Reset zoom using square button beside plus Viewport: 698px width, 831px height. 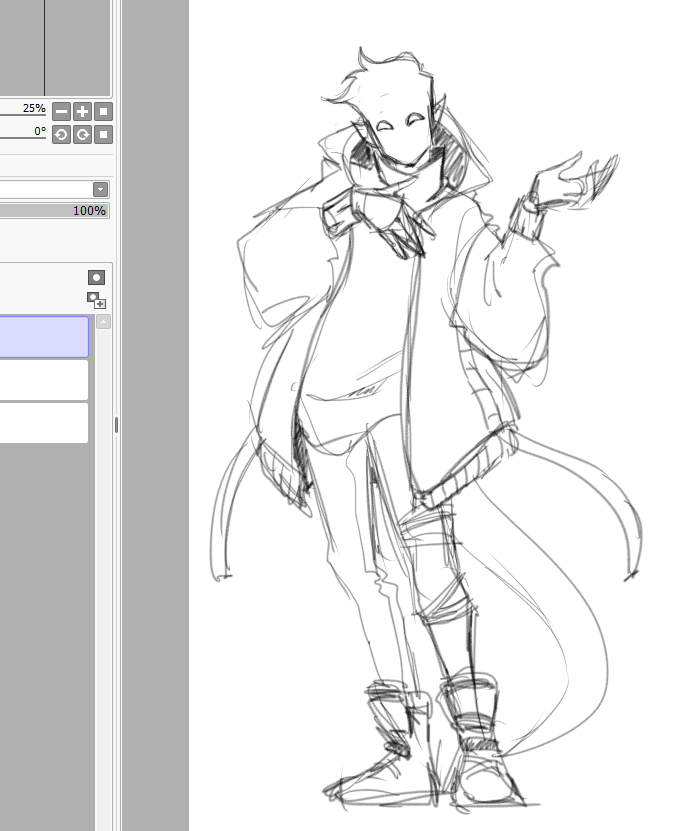pos(103,112)
